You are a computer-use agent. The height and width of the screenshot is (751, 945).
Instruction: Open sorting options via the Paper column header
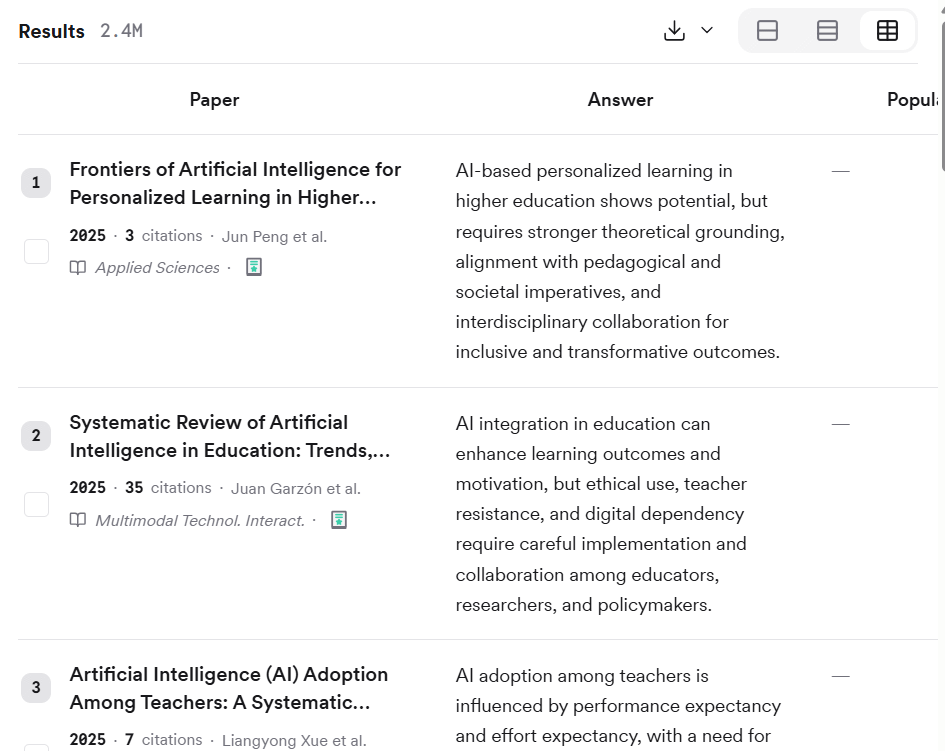[214, 100]
